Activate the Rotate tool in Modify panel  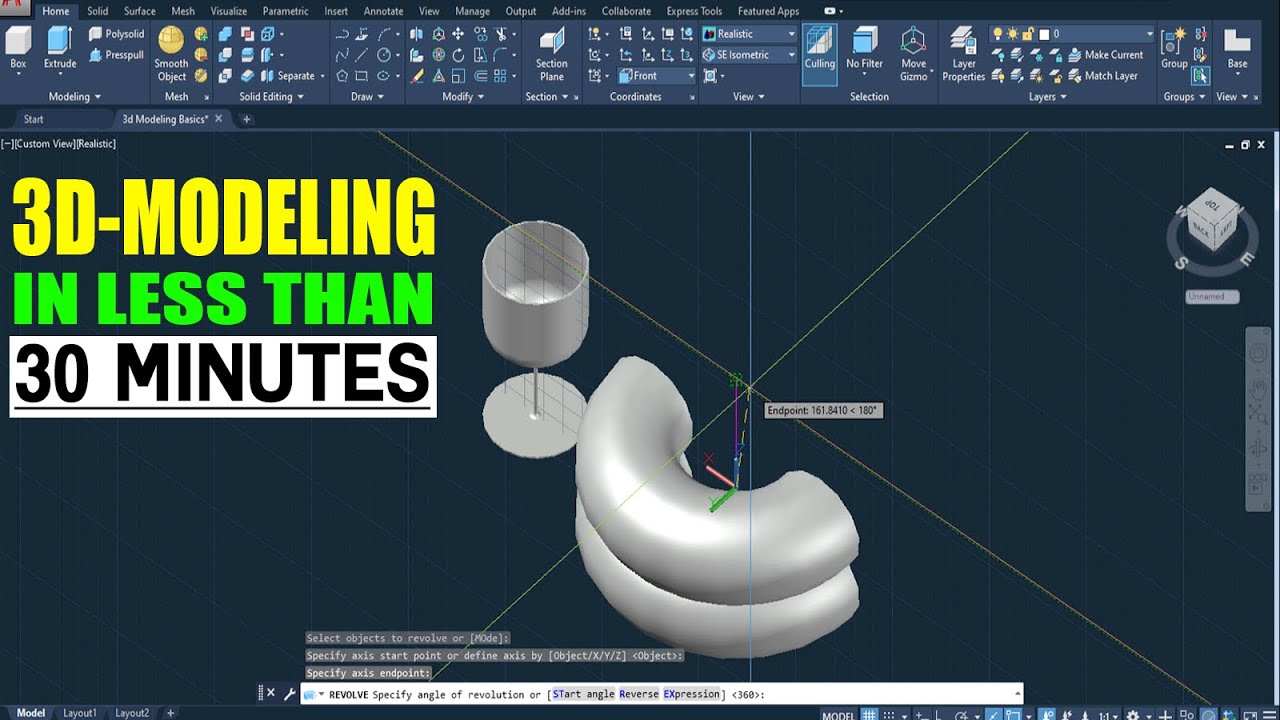click(x=458, y=55)
